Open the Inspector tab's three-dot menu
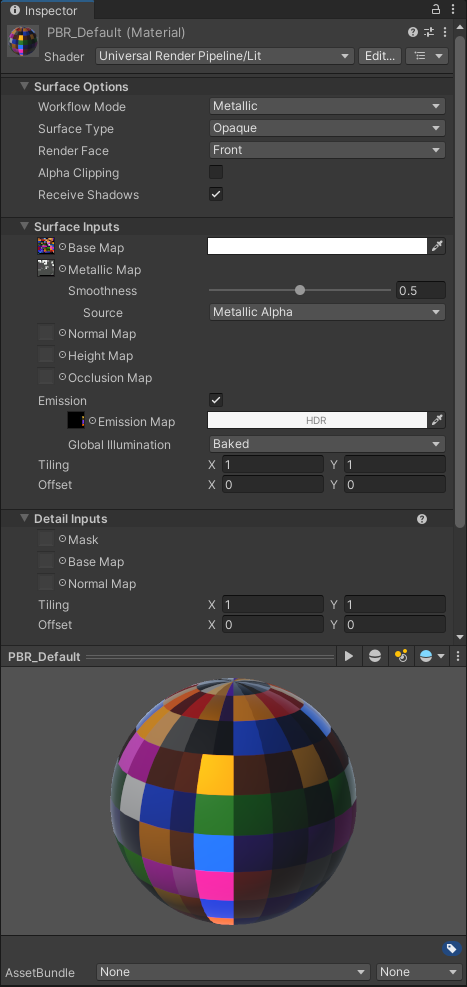Screen dimensions: 467x987 [453, 9]
